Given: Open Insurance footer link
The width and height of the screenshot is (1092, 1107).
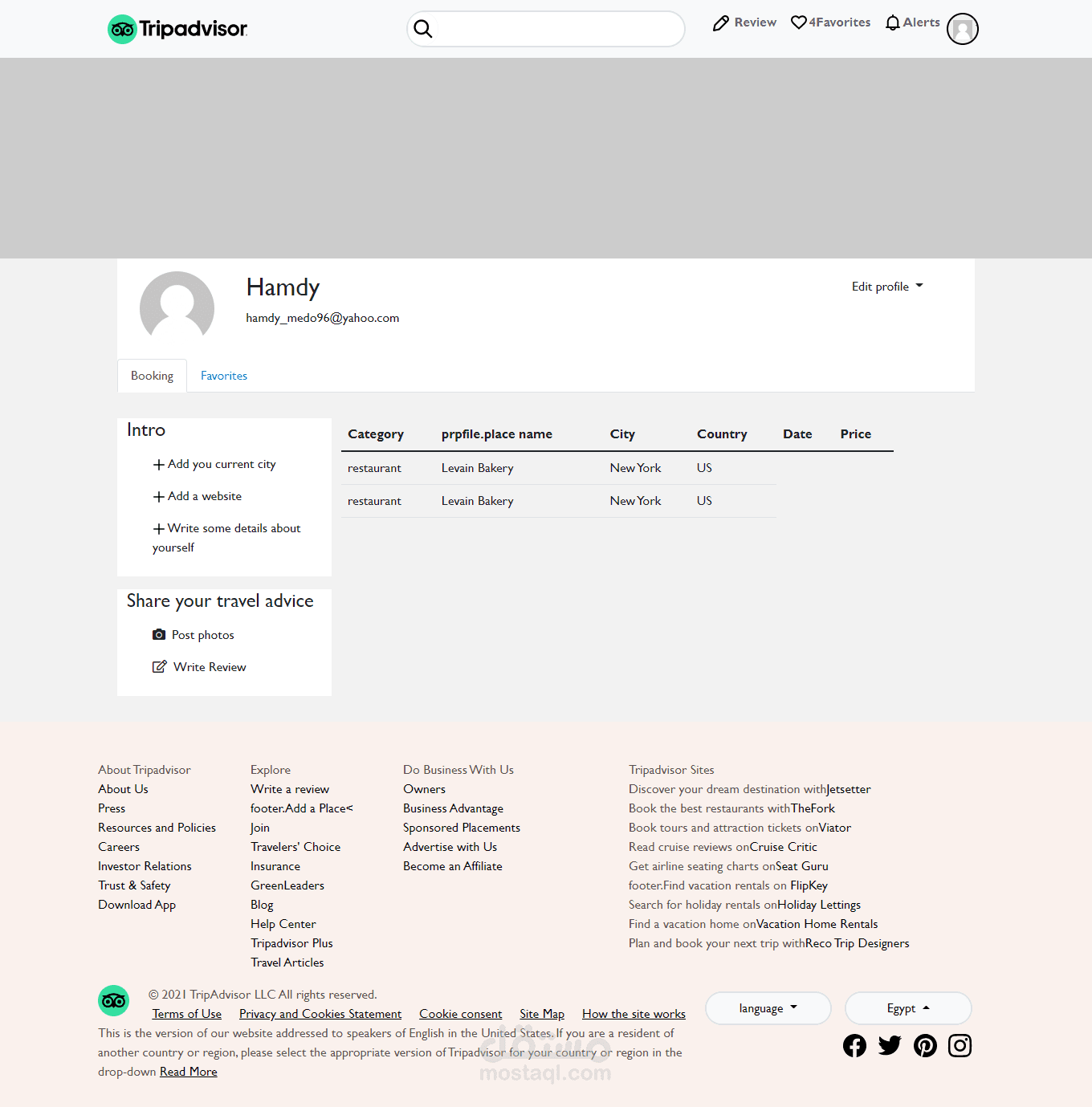Looking at the screenshot, I should click(275, 866).
